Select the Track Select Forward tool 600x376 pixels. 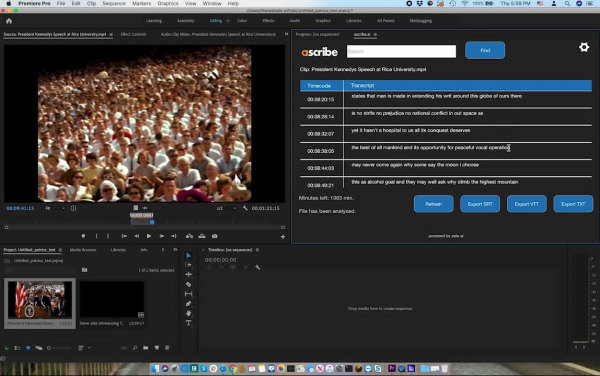(188, 265)
